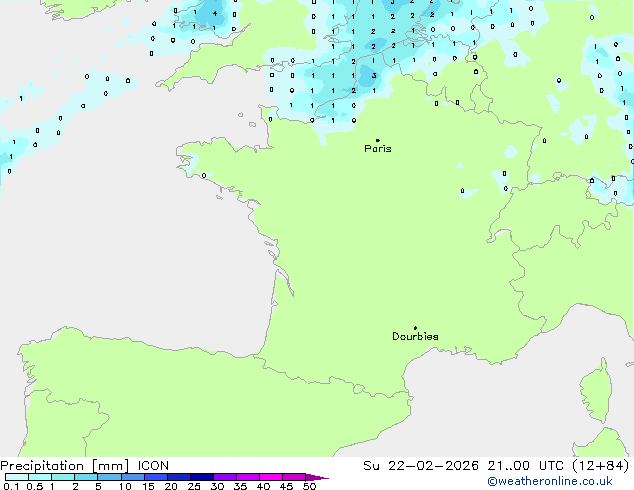Click the 20–25 mm legend color swatch
Screen dimensions: 634x490
click(179, 477)
